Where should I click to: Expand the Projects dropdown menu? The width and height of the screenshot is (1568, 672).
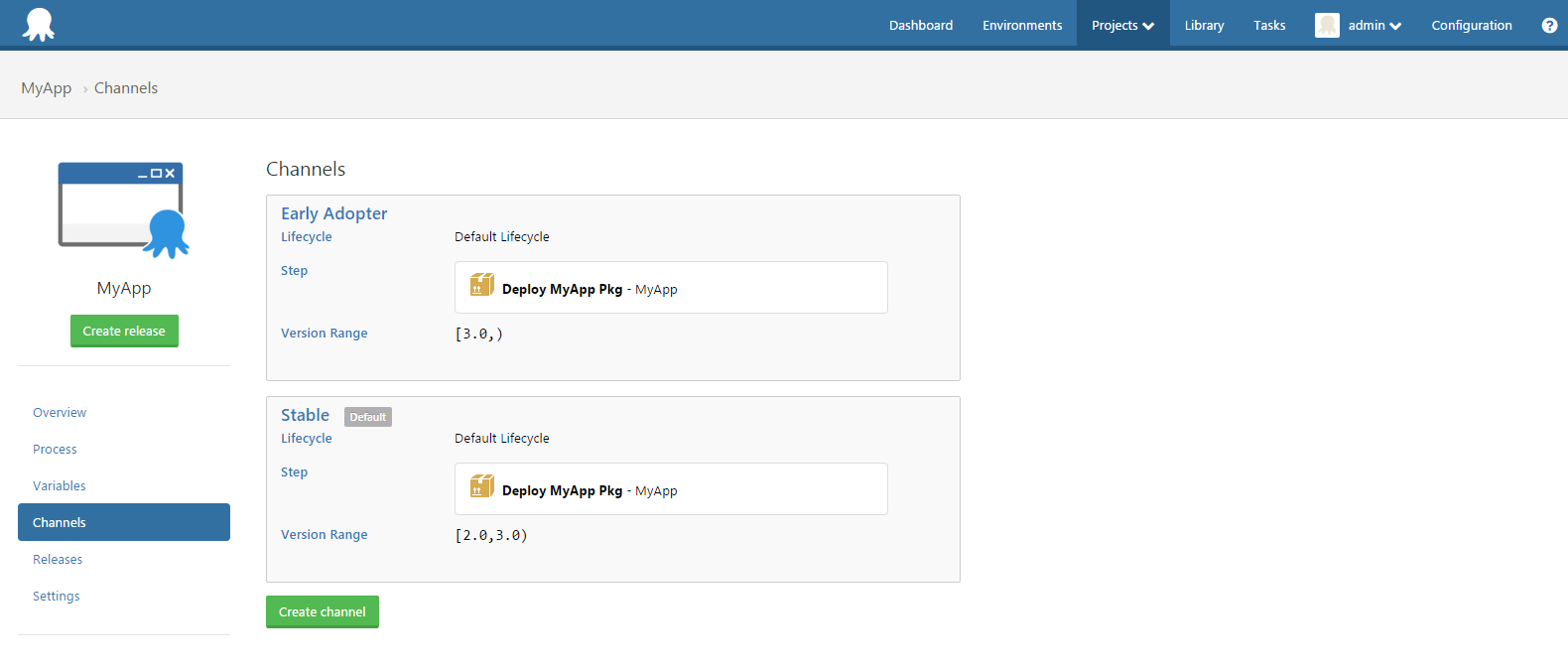pos(1122,26)
